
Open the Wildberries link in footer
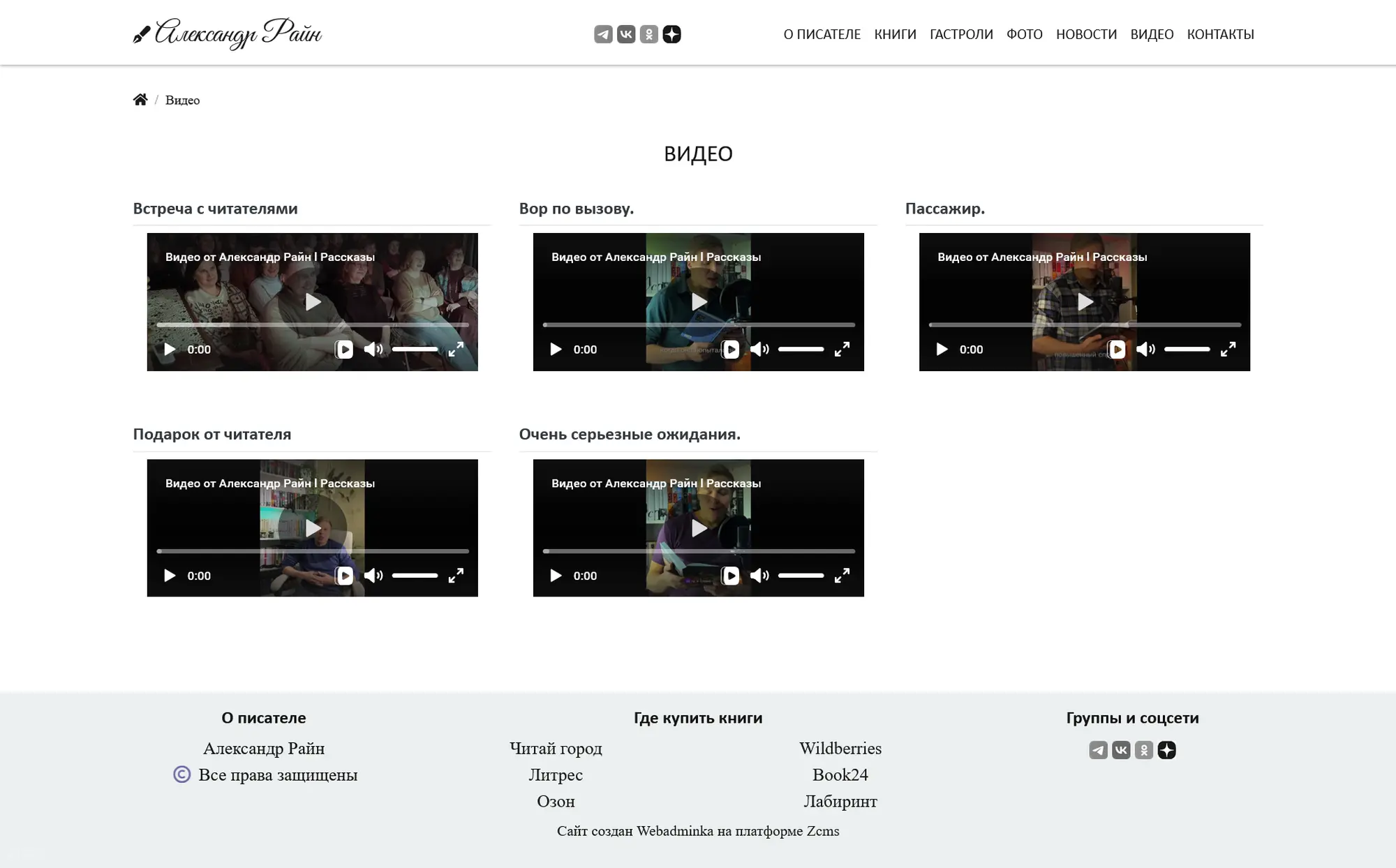point(840,749)
